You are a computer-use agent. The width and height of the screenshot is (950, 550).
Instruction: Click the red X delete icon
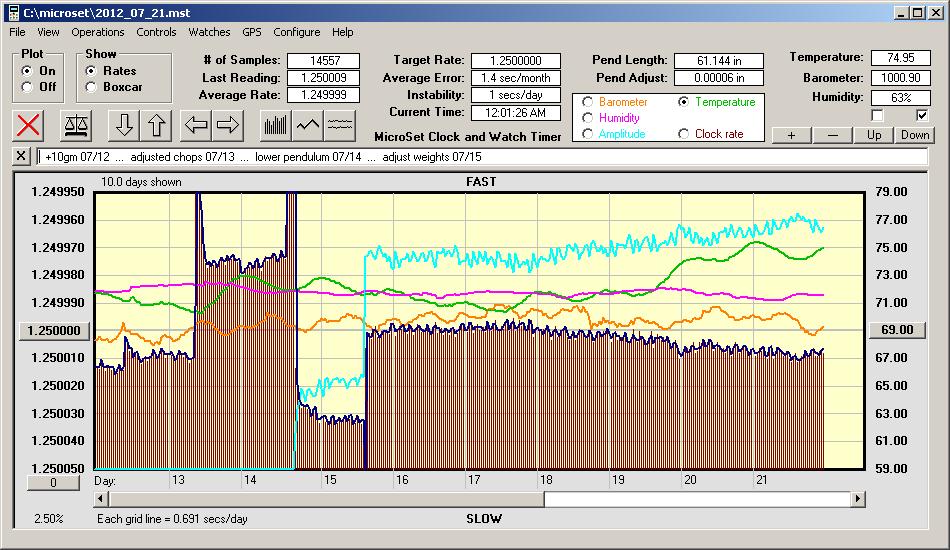pyautogui.click(x=28, y=125)
